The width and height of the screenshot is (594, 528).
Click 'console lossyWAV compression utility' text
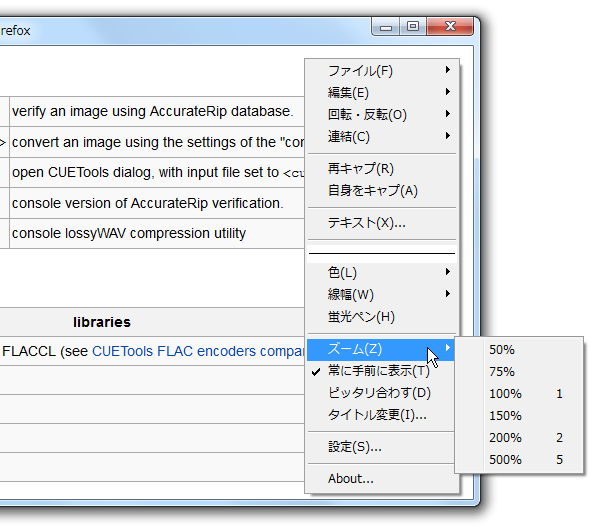click(x=129, y=233)
